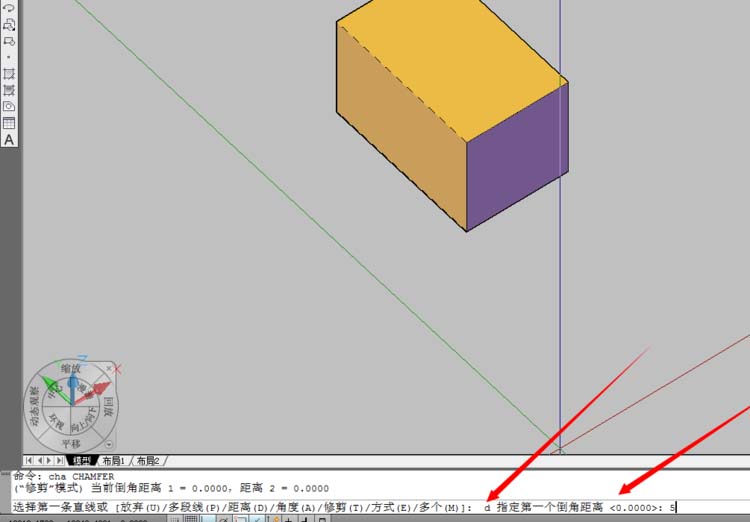
Task: Open the navigation wheel menu arrow
Action: point(109,444)
